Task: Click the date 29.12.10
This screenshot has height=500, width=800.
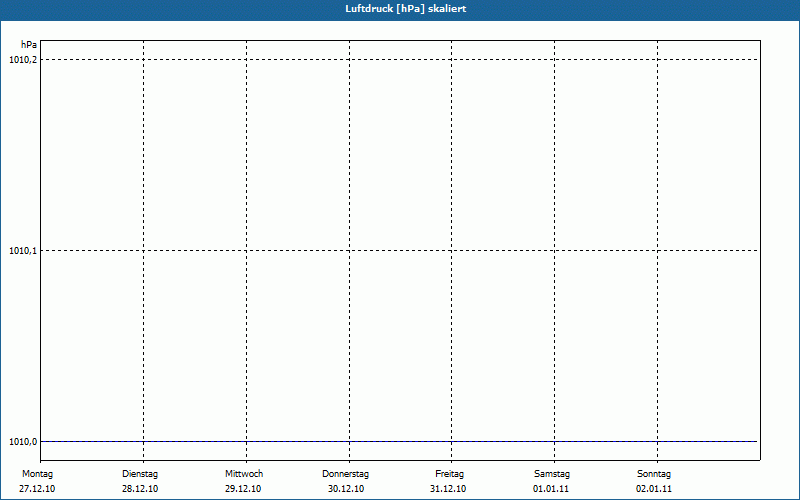Action: pos(243,489)
